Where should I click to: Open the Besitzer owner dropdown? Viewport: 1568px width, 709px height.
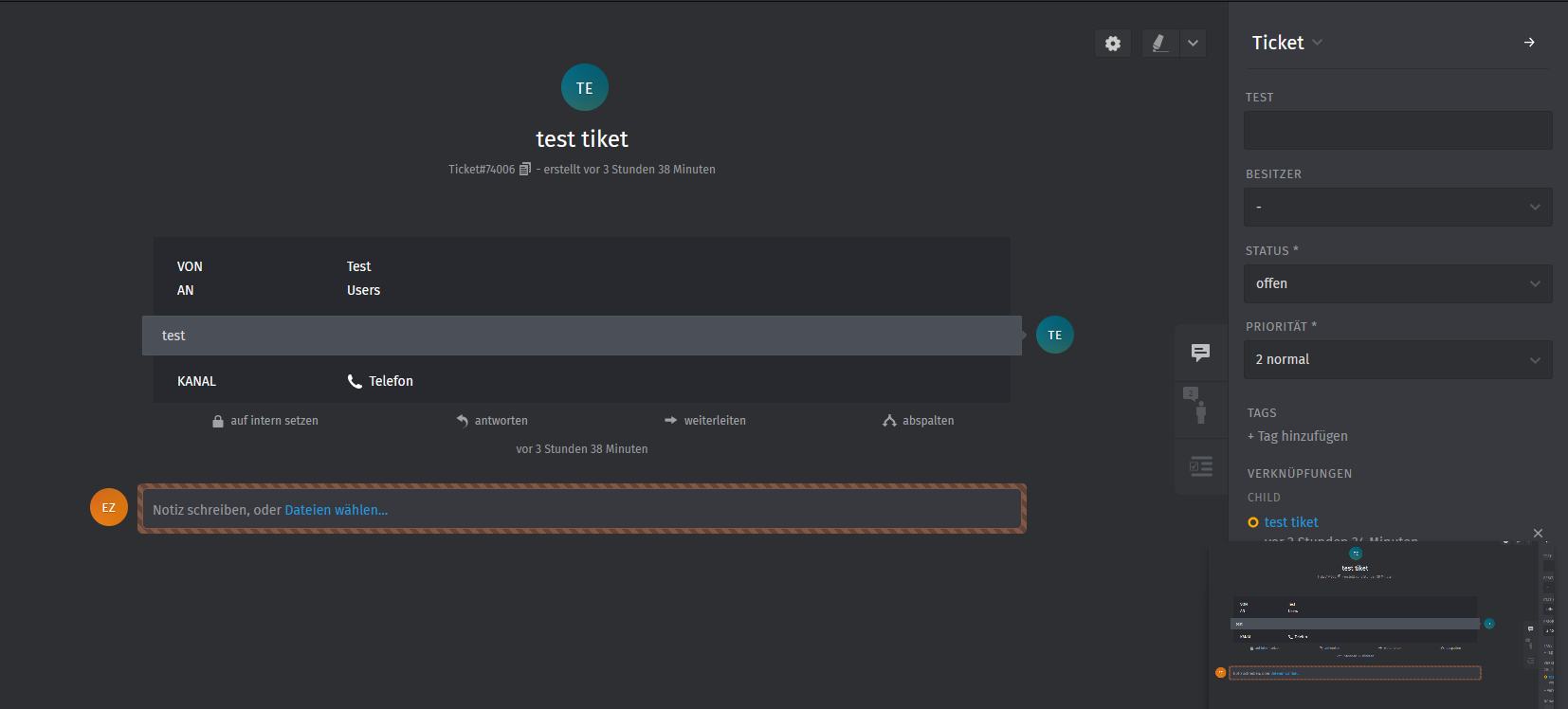pos(1397,208)
